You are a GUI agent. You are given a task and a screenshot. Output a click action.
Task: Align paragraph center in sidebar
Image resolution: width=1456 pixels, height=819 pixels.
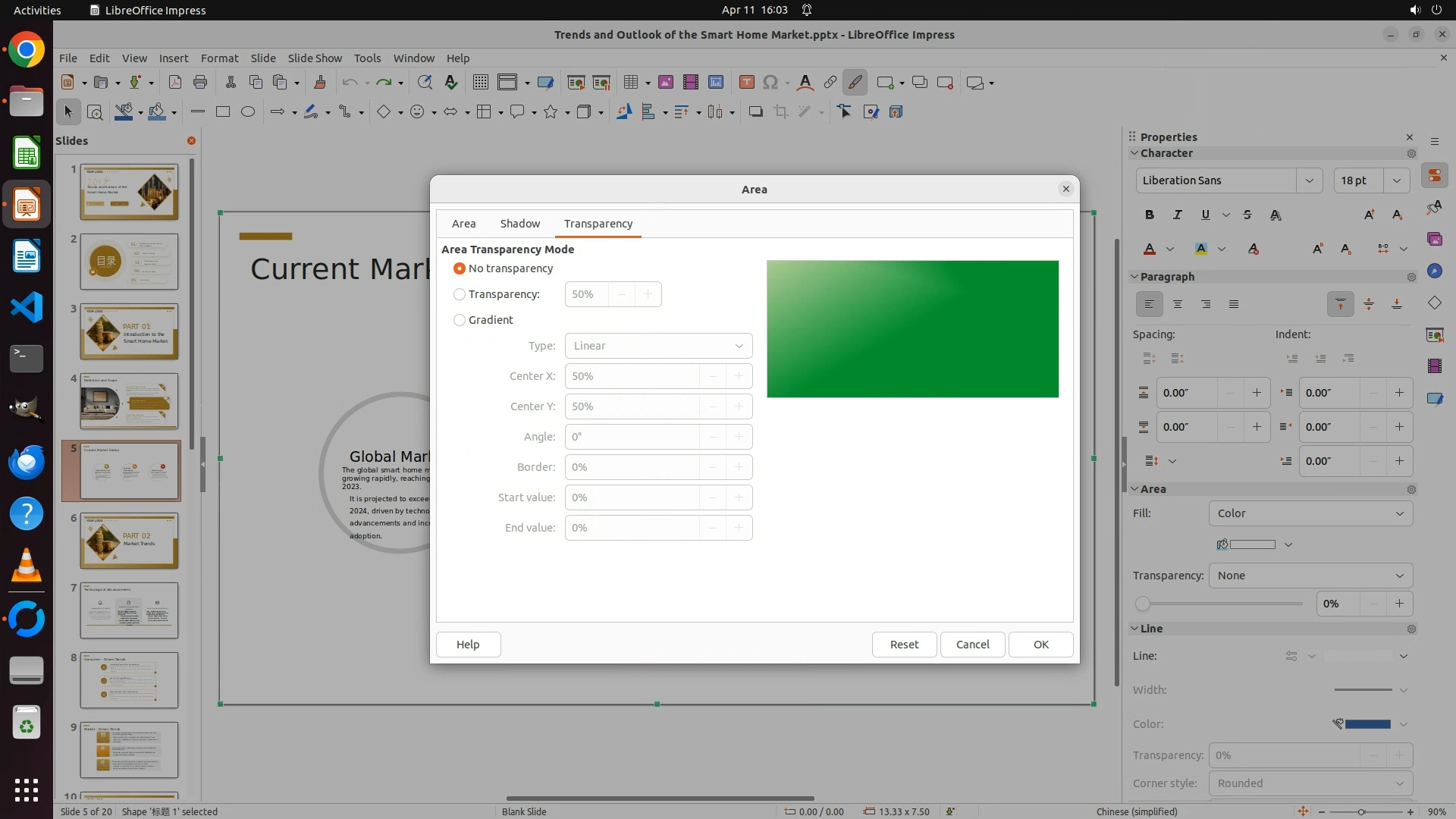tap(1178, 304)
